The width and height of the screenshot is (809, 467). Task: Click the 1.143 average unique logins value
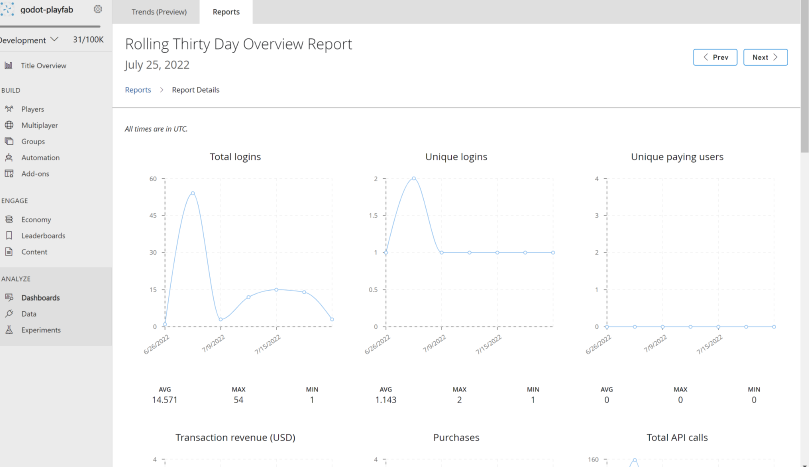click(385, 400)
